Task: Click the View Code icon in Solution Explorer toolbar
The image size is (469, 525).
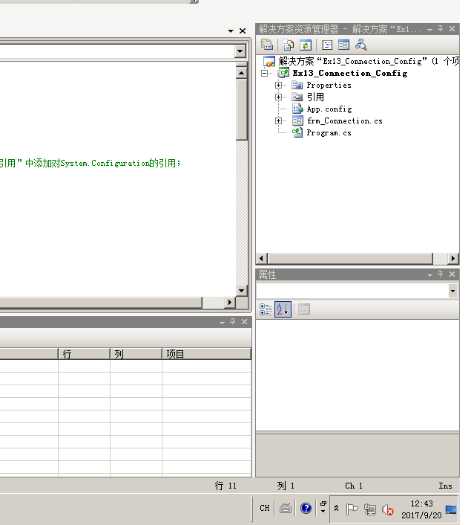Action: tap(327, 45)
